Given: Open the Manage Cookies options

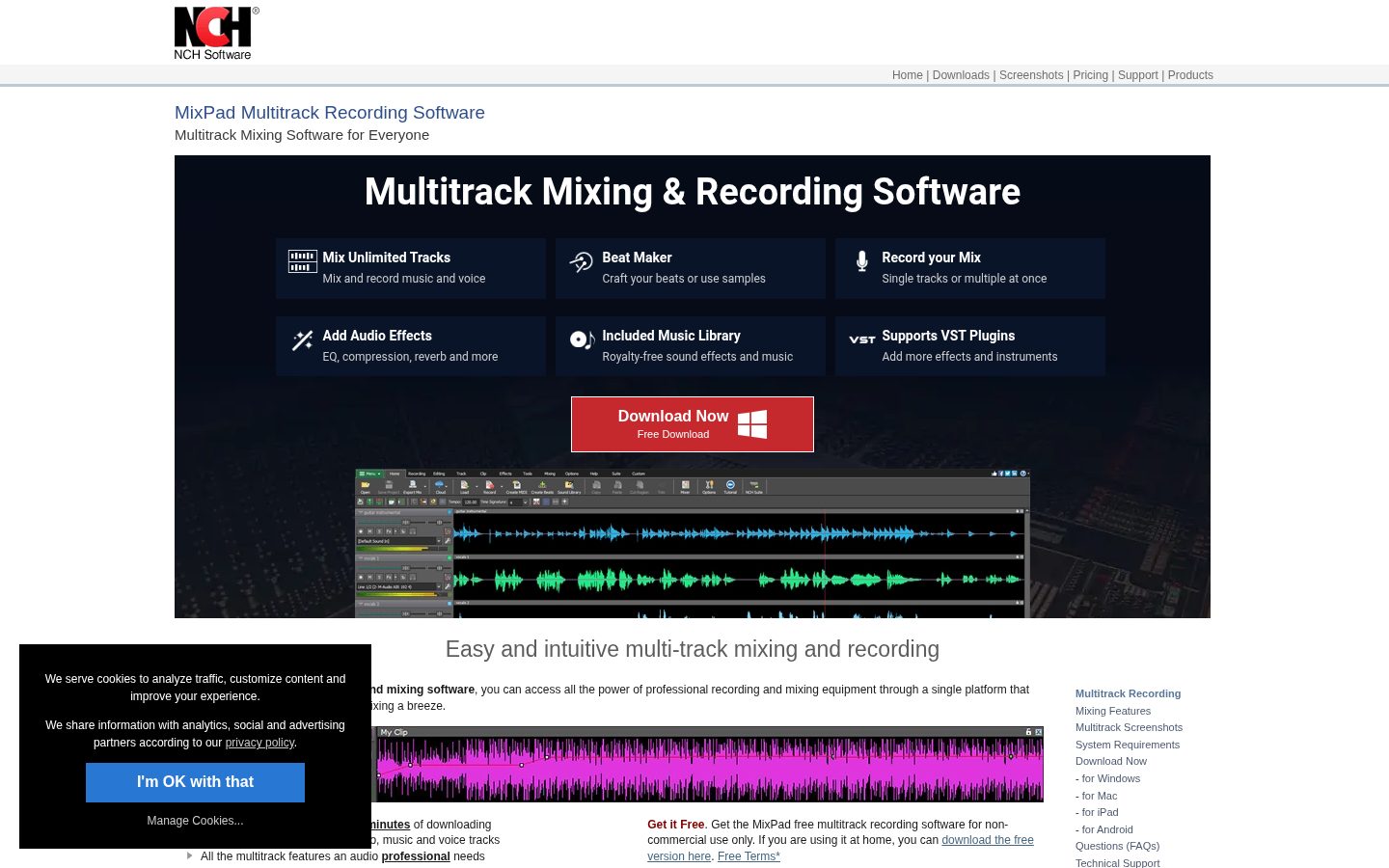Looking at the screenshot, I should (195, 821).
